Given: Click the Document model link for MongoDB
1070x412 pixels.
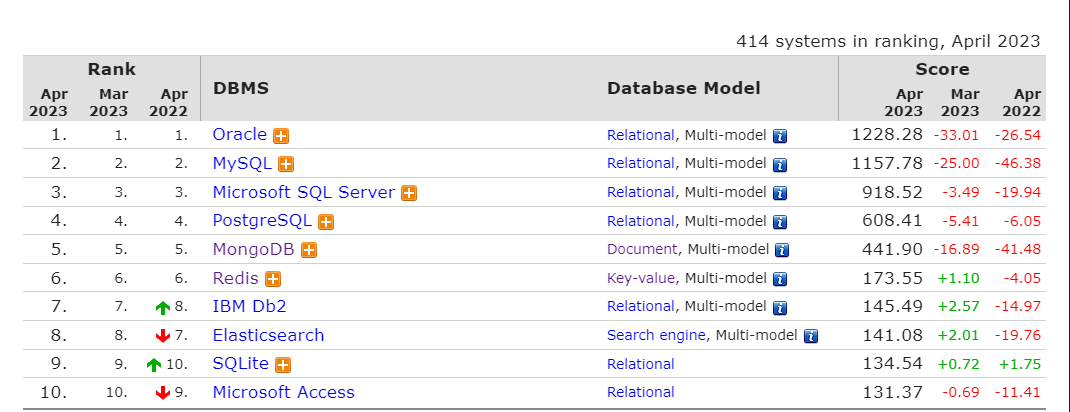Looking at the screenshot, I should click(x=642, y=249).
